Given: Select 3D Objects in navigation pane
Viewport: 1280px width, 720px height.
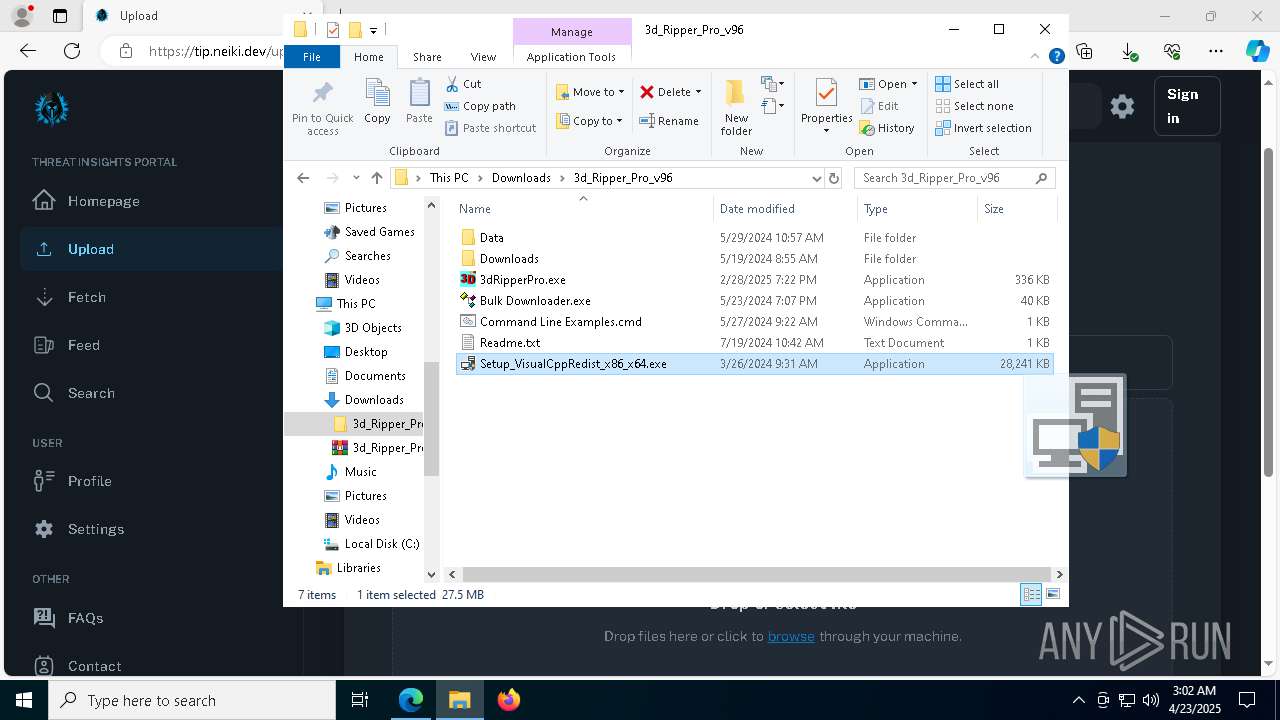Looking at the screenshot, I should pos(373,328).
